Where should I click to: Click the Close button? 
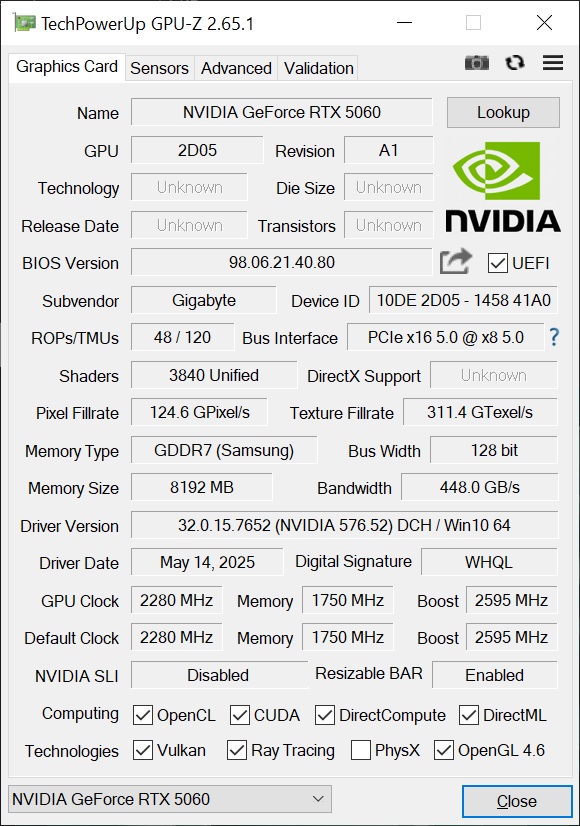[x=517, y=801]
